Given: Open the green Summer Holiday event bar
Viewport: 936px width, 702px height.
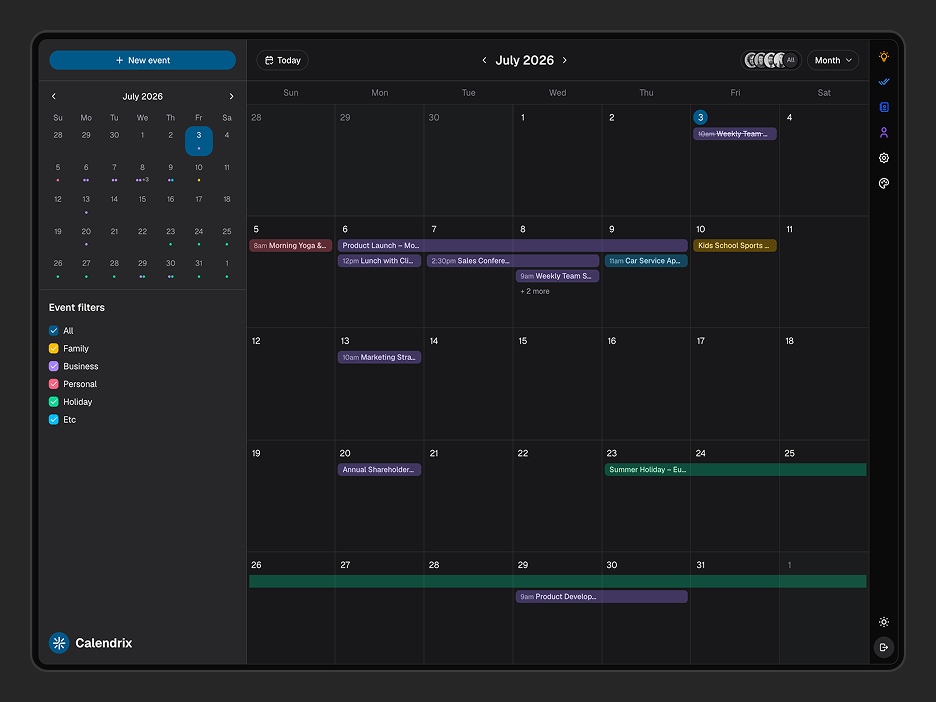Looking at the screenshot, I should point(735,470).
